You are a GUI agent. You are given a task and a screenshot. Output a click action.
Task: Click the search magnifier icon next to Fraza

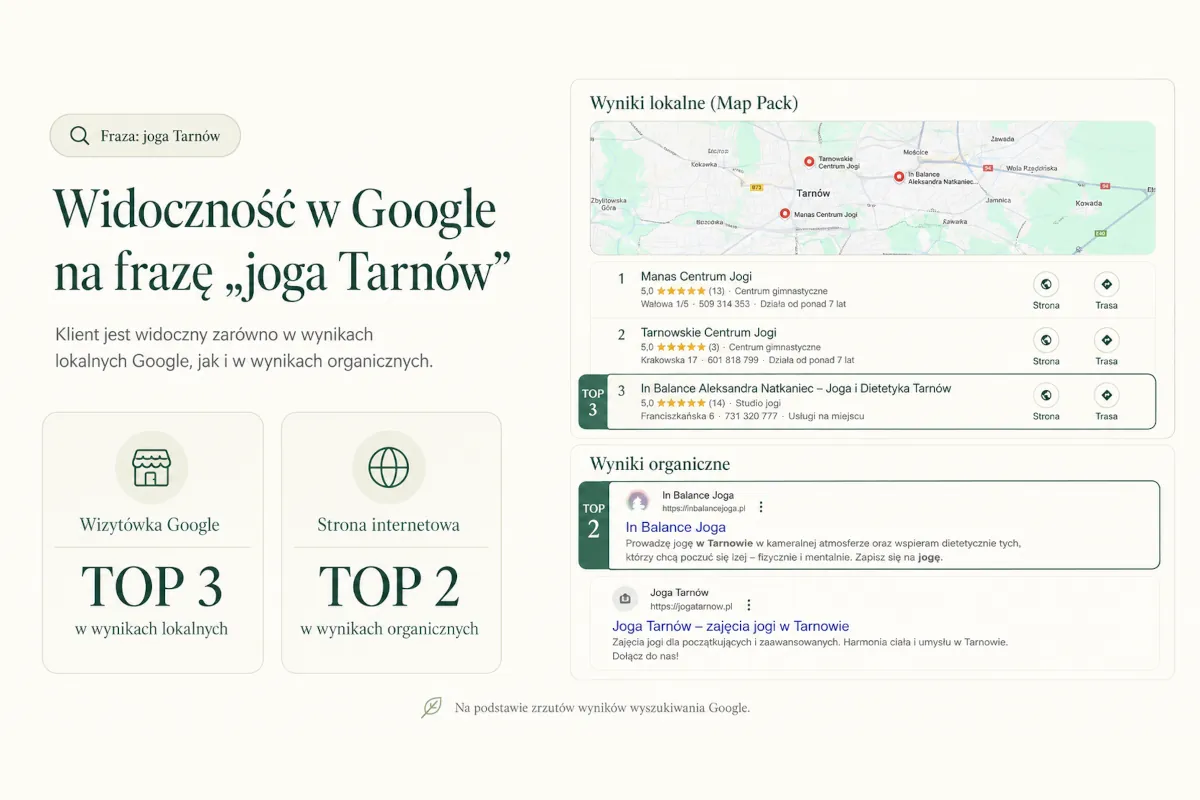79,136
